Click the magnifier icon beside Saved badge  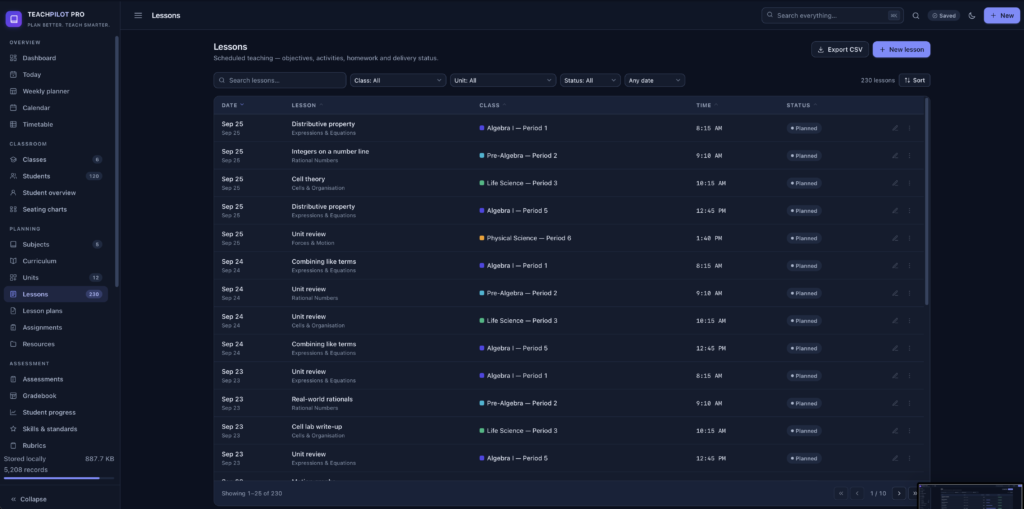(916, 16)
